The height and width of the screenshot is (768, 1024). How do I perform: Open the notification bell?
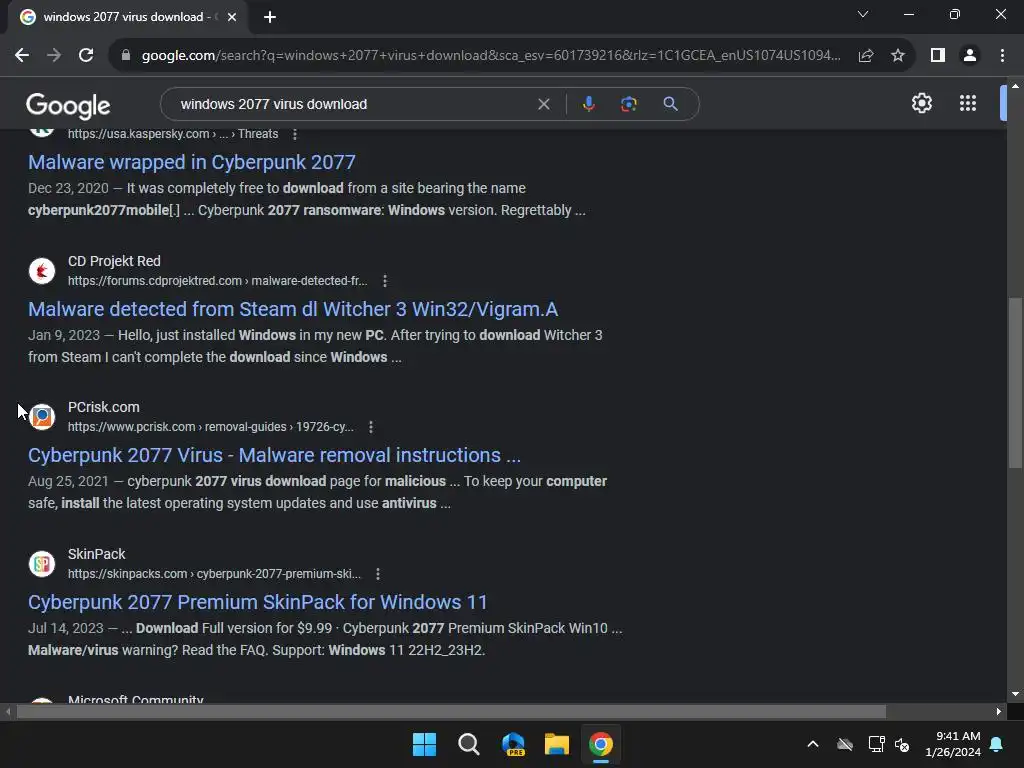click(x=997, y=744)
